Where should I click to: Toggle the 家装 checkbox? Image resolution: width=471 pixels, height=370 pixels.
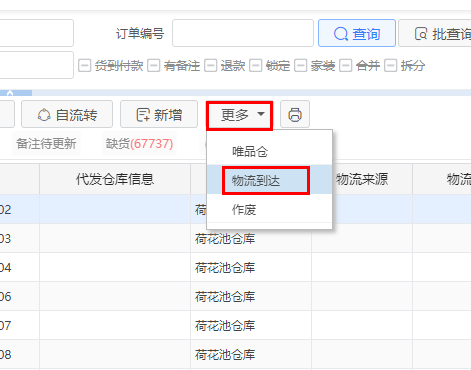pyautogui.click(x=300, y=66)
